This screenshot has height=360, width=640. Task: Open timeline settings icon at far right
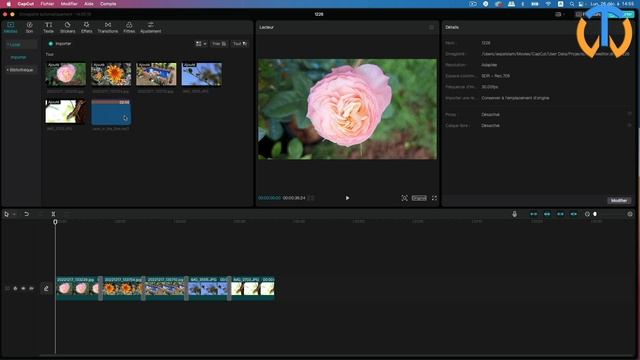[x=630, y=214]
